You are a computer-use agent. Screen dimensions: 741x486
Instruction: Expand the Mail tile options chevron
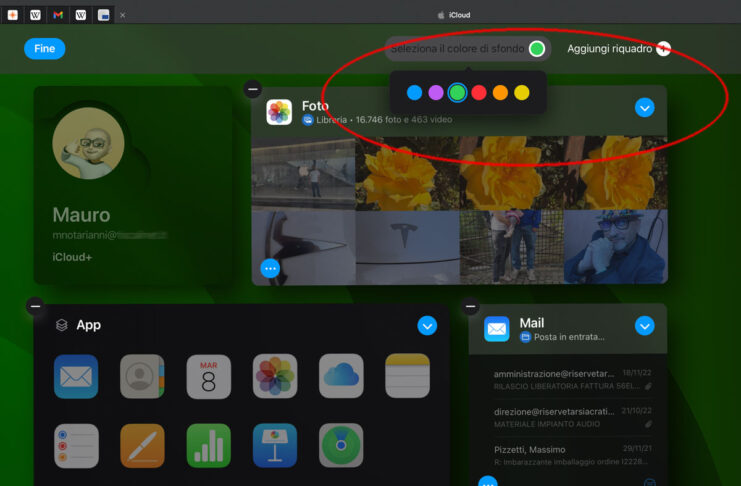pyautogui.click(x=645, y=326)
